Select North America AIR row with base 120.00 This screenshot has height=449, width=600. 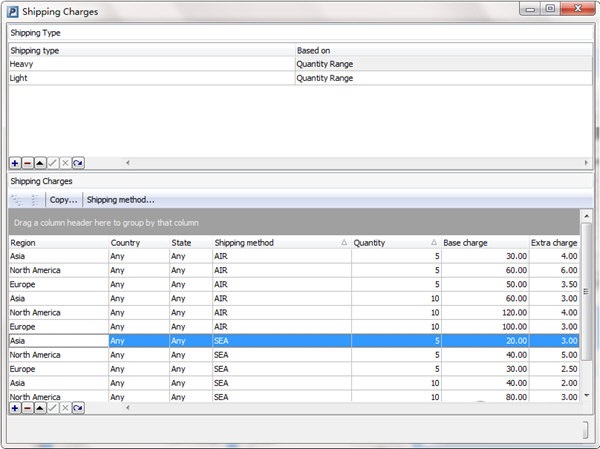pyautogui.click(x=294, y=313)
